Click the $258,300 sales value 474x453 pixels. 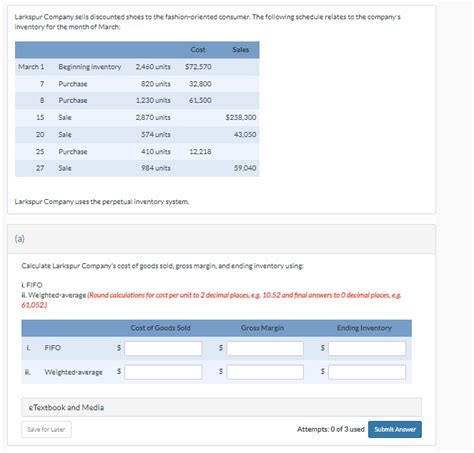241,117
